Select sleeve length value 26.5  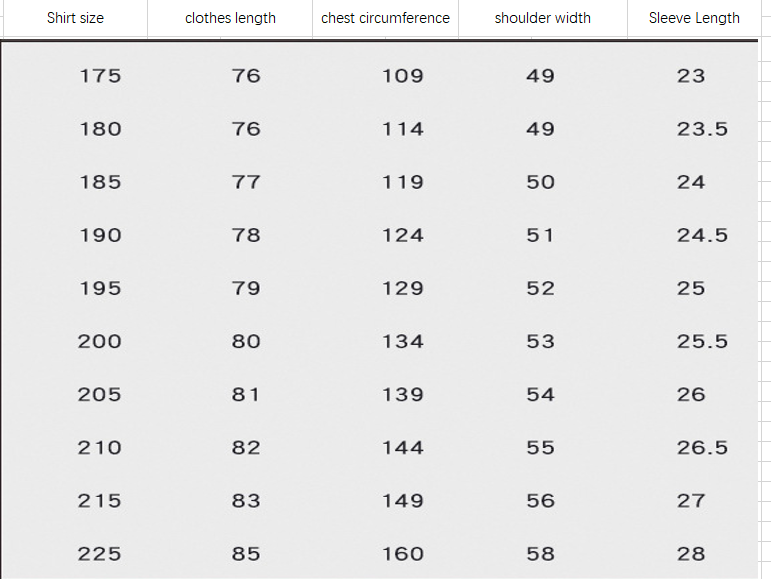[702, 448]
